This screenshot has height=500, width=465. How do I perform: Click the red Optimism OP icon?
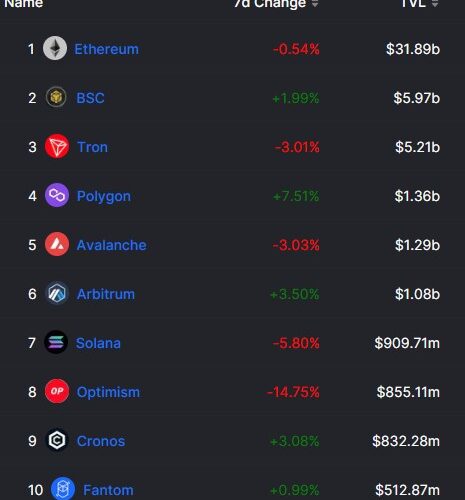click(x=57, y=391)
